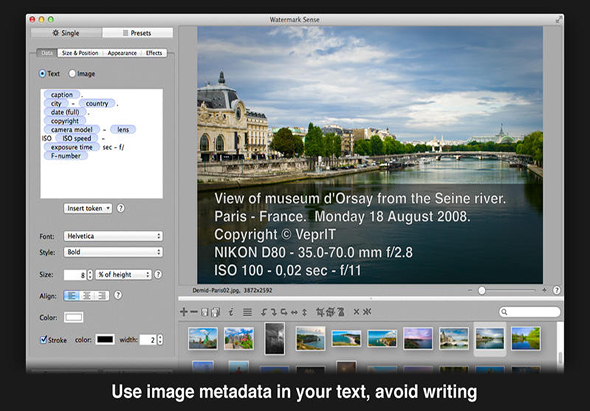
Task: Click the second crop tool icon
Action: 330,312
